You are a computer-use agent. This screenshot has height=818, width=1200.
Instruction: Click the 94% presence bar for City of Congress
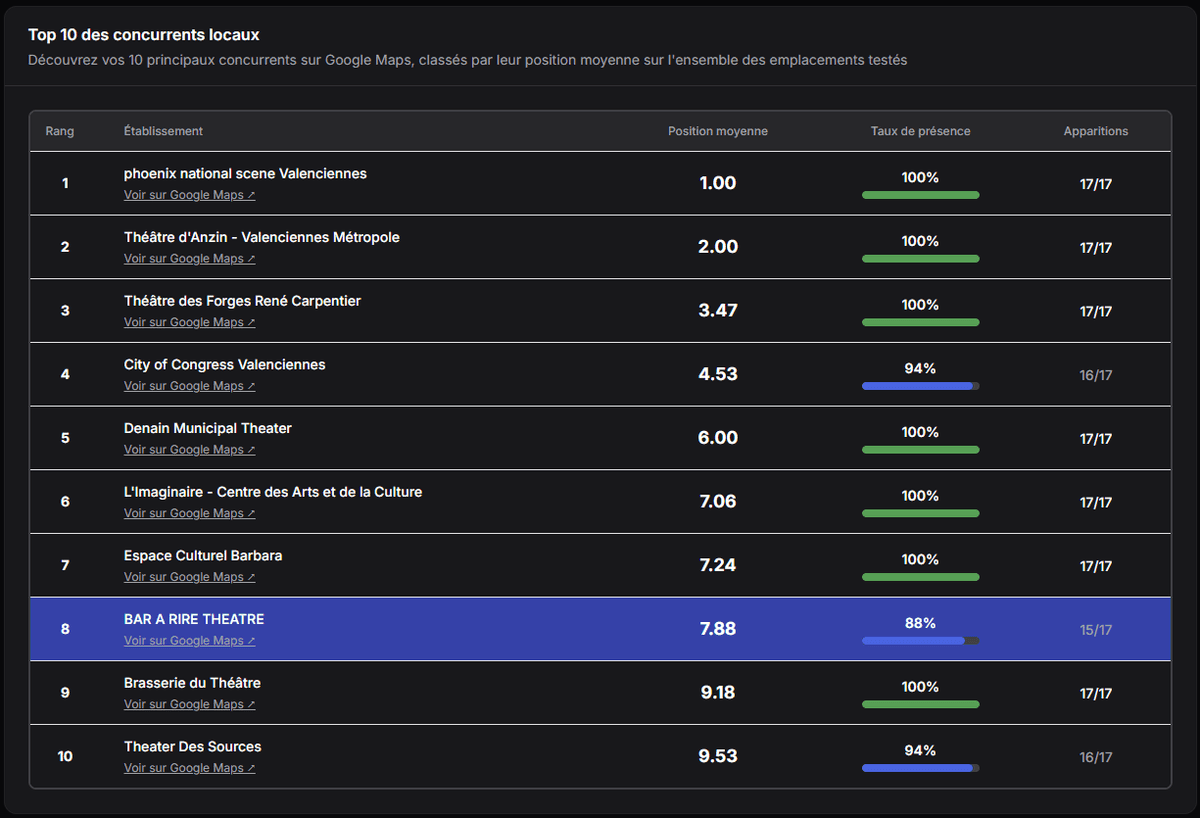click(x=920, y=386)
